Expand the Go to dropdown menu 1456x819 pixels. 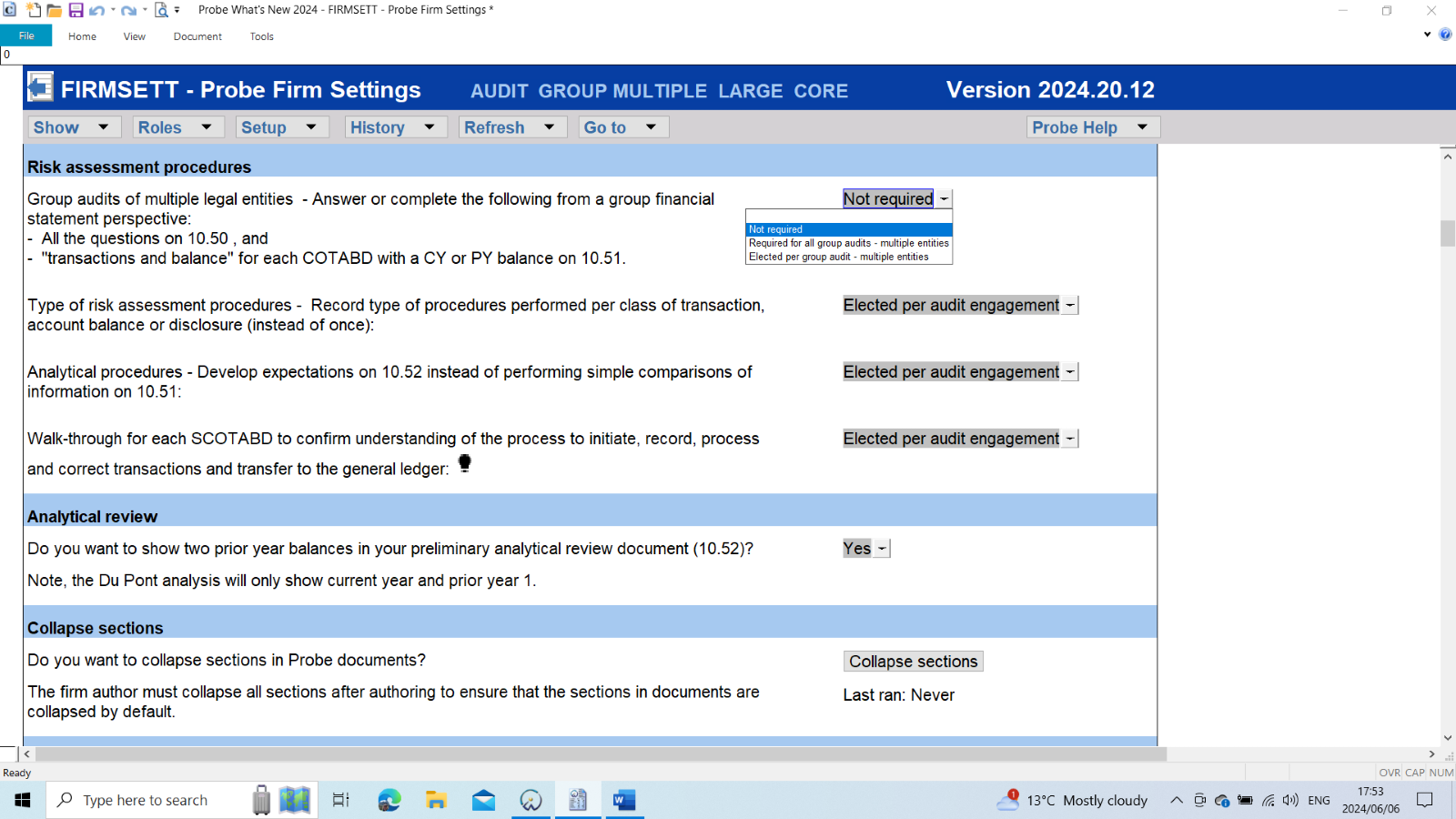623,127
